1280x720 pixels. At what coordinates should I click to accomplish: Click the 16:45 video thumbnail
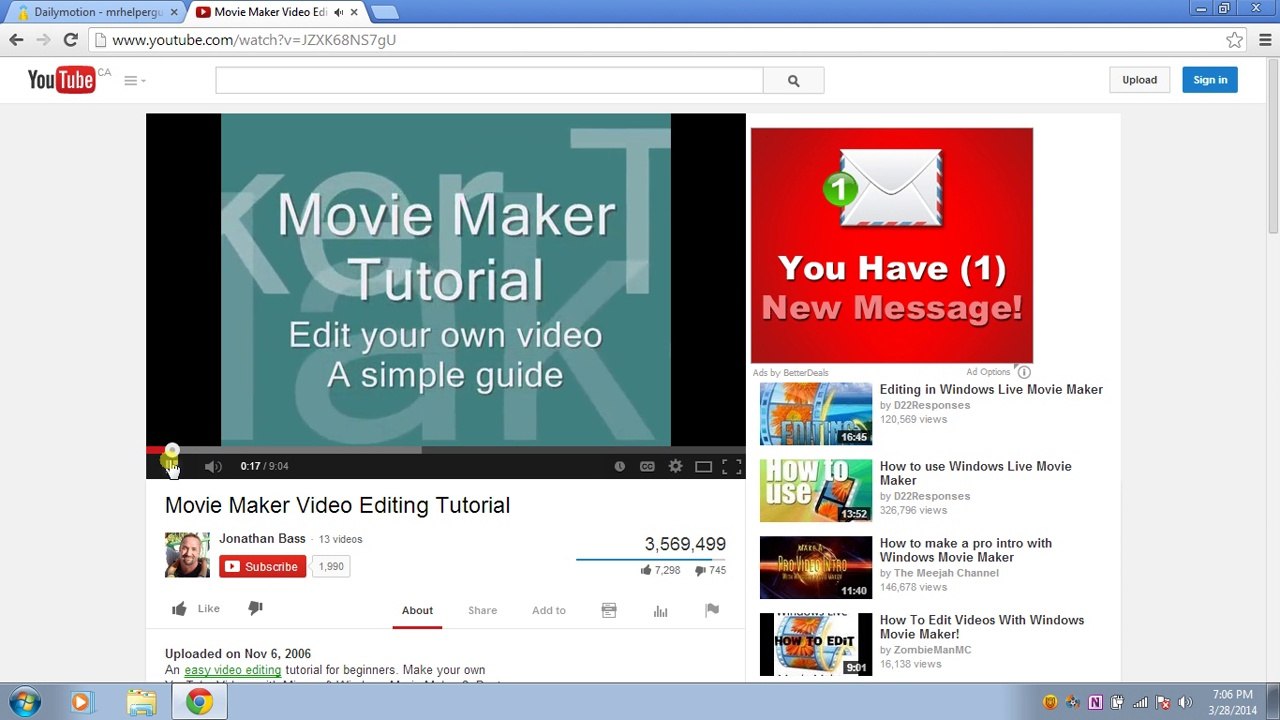[x=816, y=414]
